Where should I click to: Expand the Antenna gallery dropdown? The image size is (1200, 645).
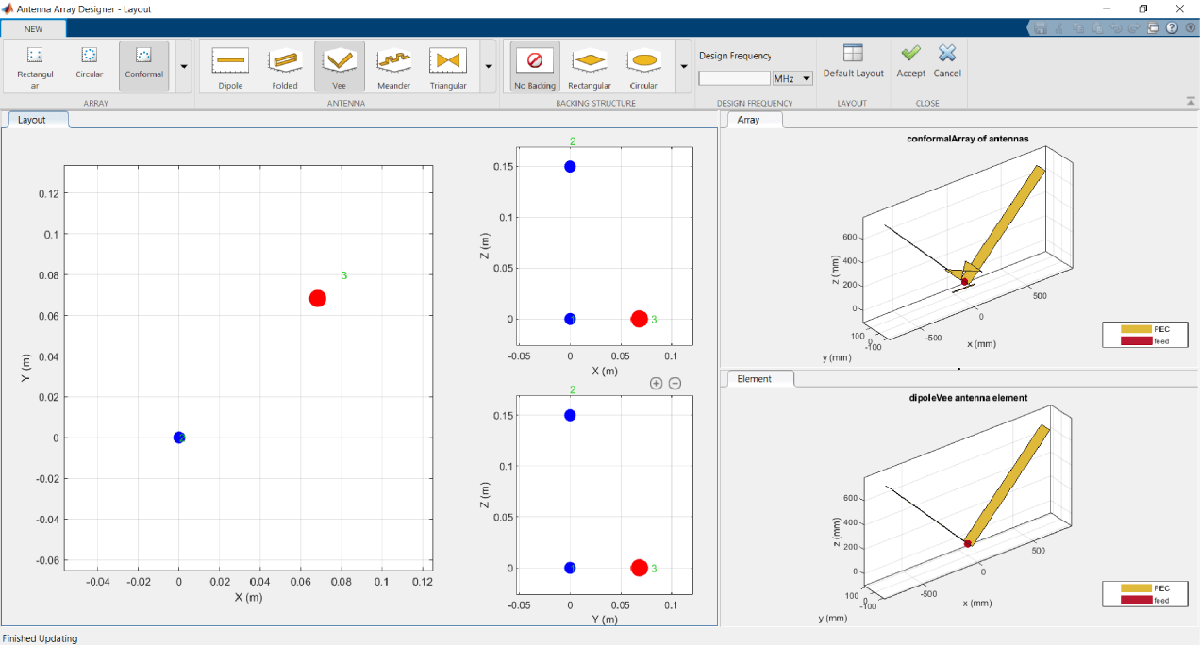point(488,67)
